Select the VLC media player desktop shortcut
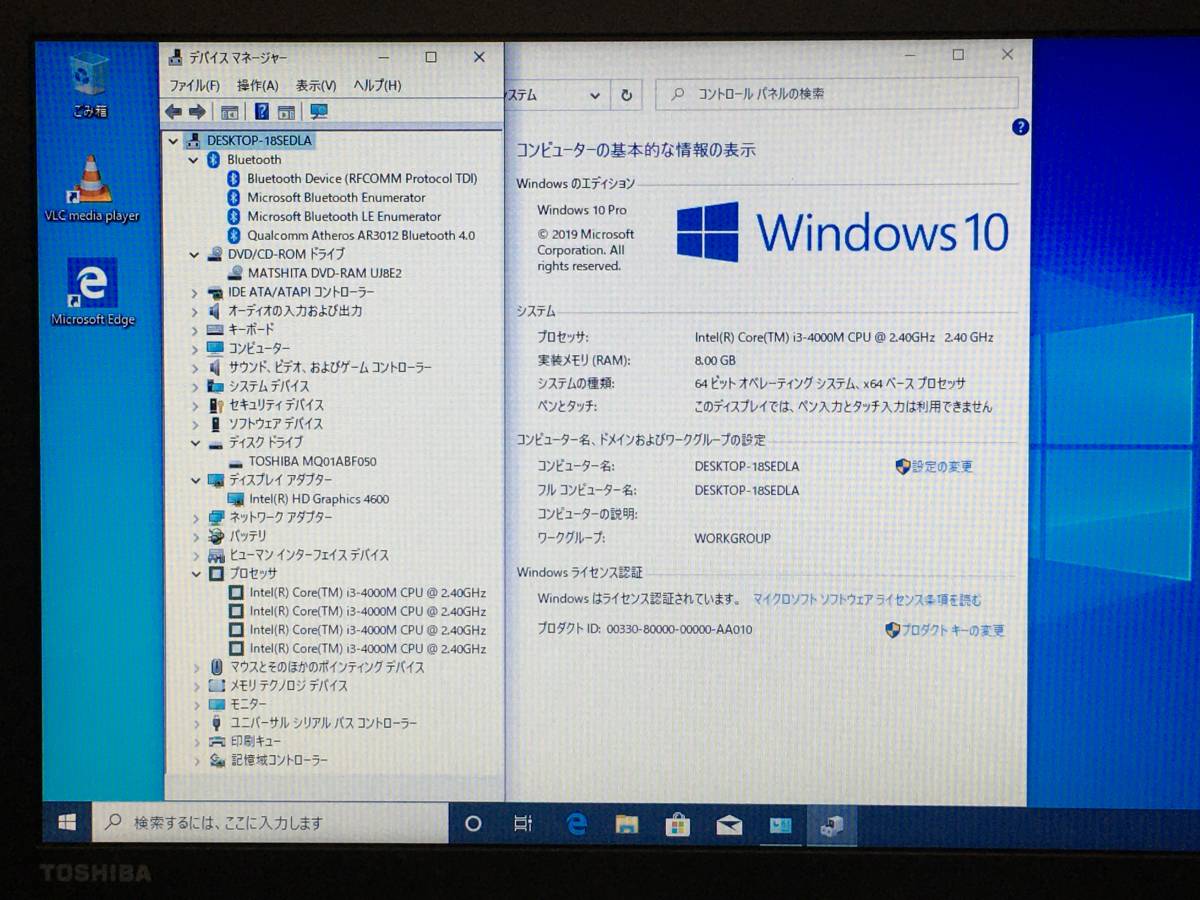The height and width of the screenshot is (900, 1200). [x=92, y=190]
